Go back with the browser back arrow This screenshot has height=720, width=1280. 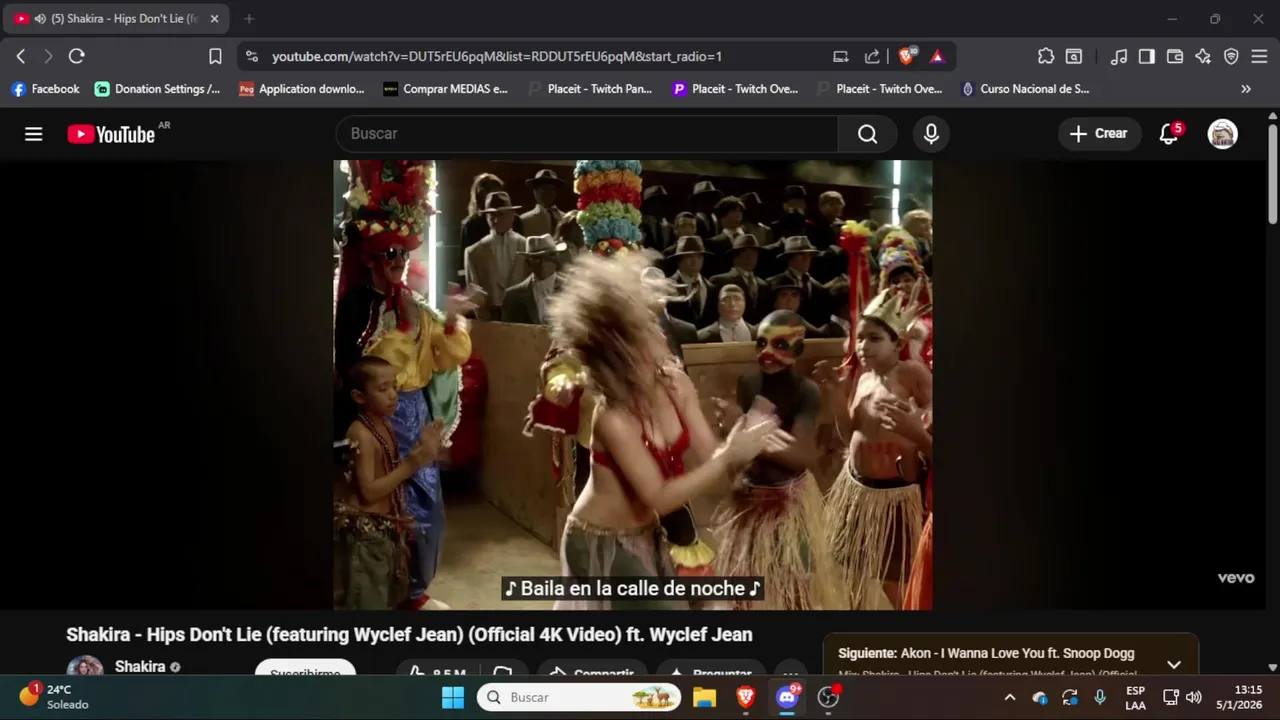click(x=20, y=57)
